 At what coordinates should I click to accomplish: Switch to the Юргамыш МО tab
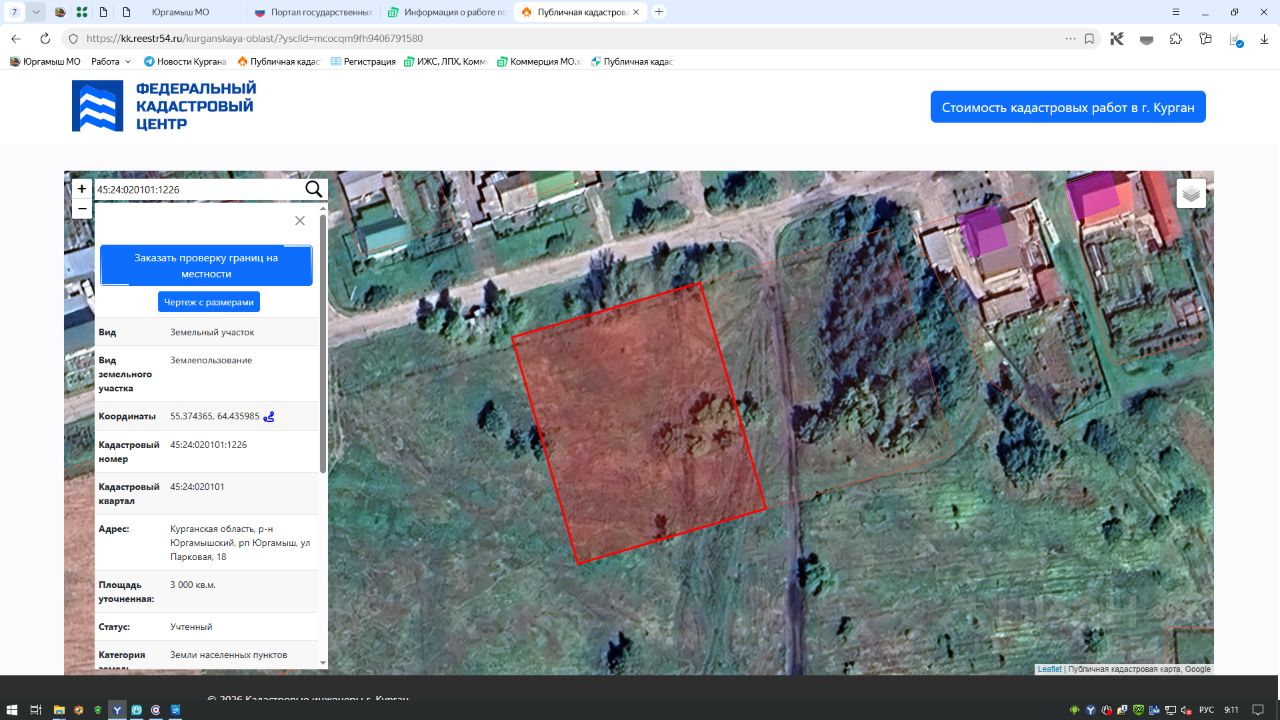(x=180, y=12)
